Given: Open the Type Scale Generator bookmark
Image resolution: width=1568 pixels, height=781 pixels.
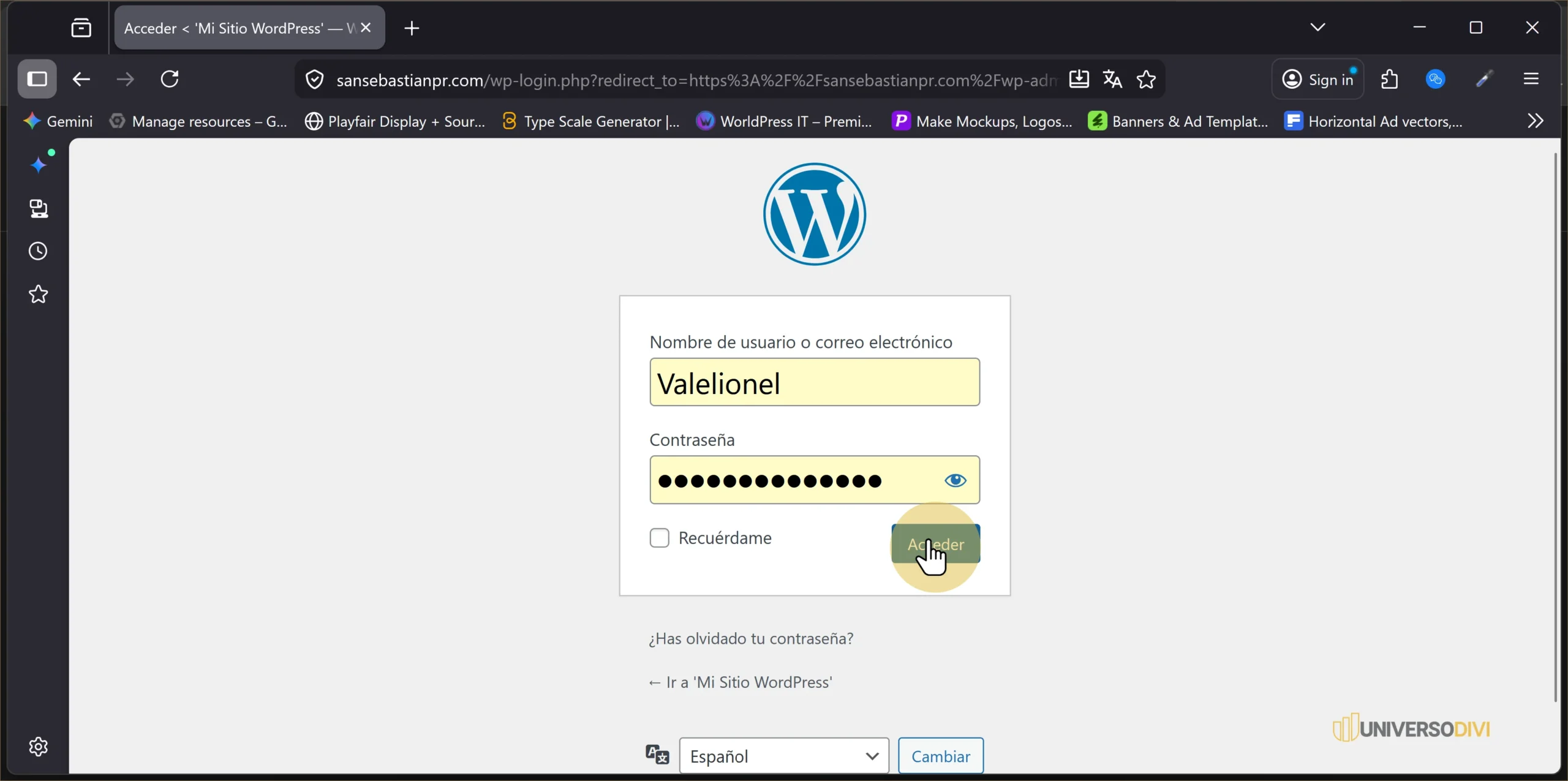Looking at the screenshot, I should (591, 121).
